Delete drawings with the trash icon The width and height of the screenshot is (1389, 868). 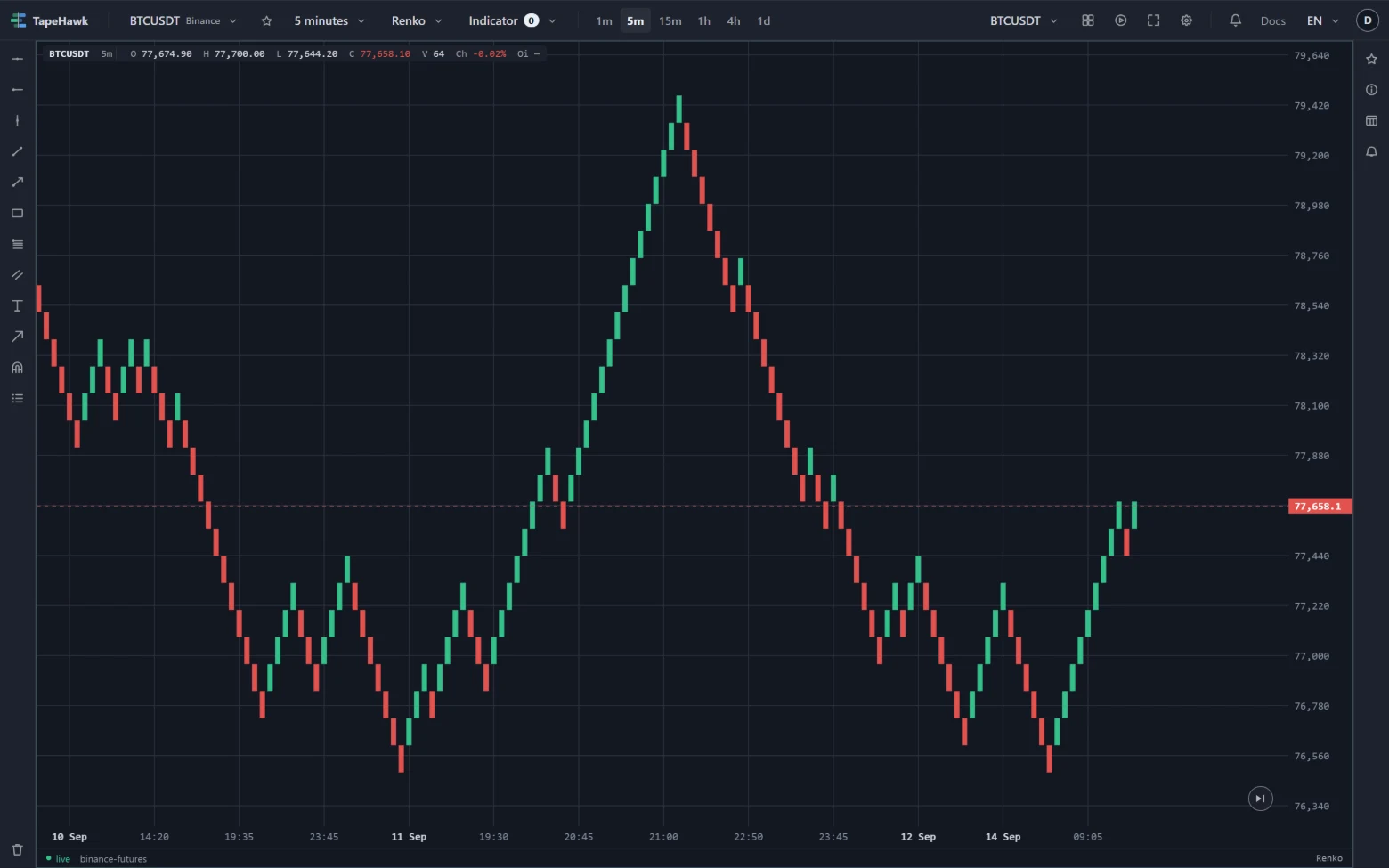click(17, 849)
